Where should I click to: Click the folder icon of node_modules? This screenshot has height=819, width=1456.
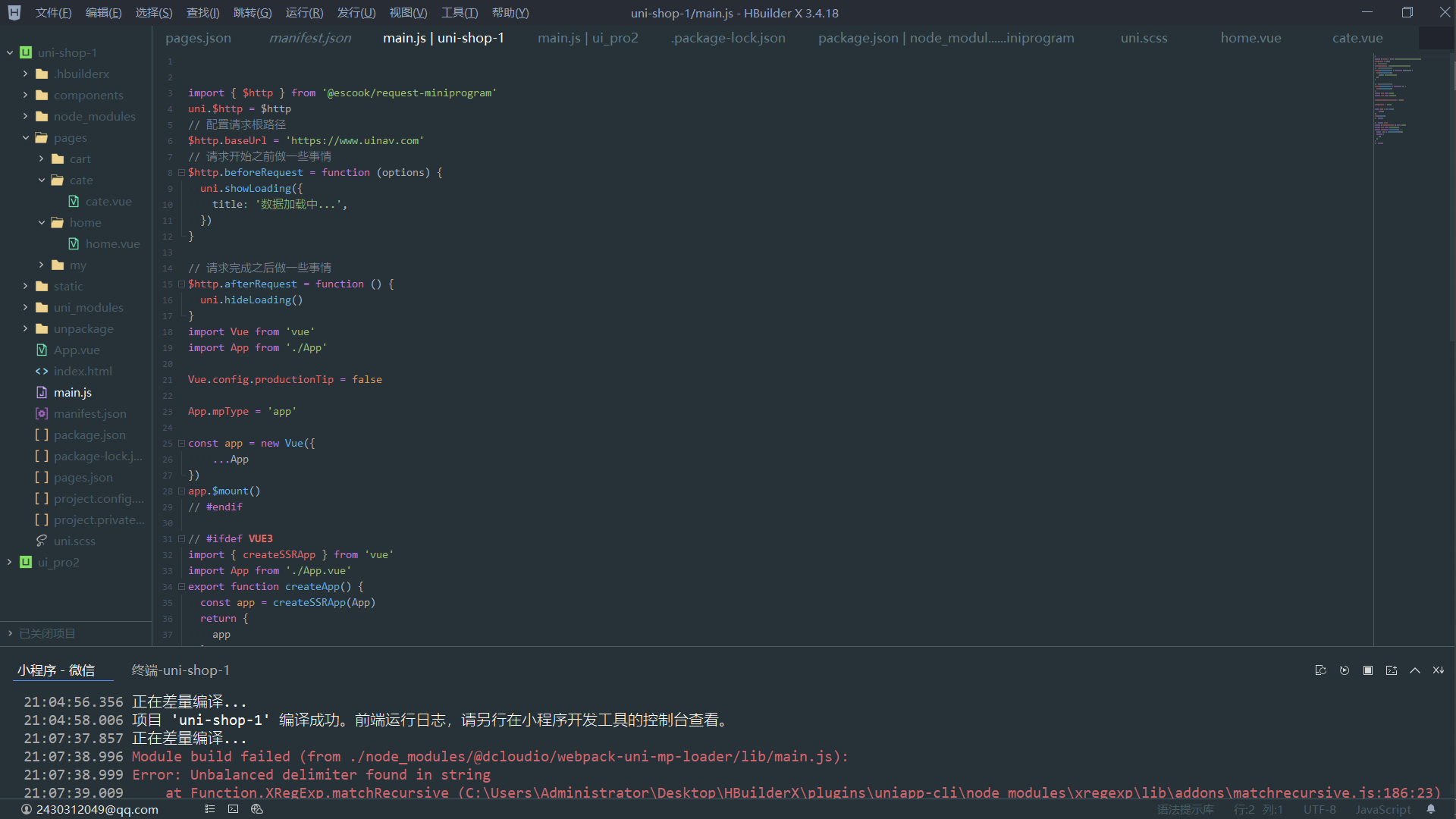pos(42,116)
